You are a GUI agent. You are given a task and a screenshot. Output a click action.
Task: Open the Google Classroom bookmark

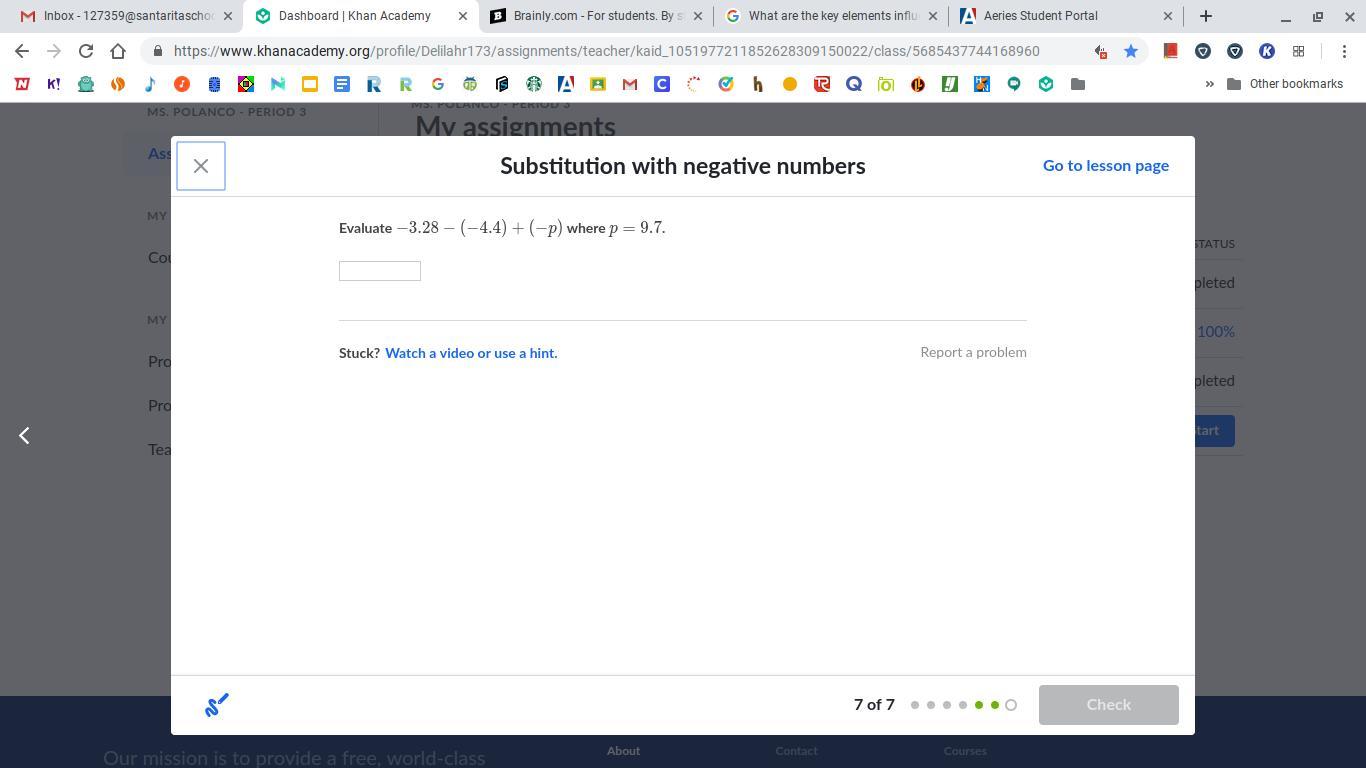point(598,84)
